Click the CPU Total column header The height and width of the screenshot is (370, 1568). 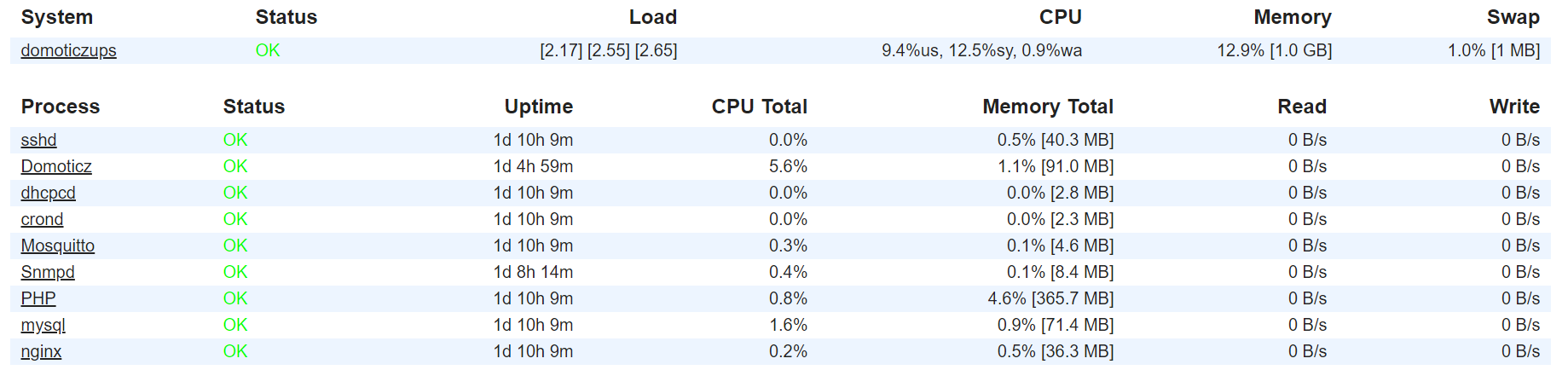click(x=759, y=107)
